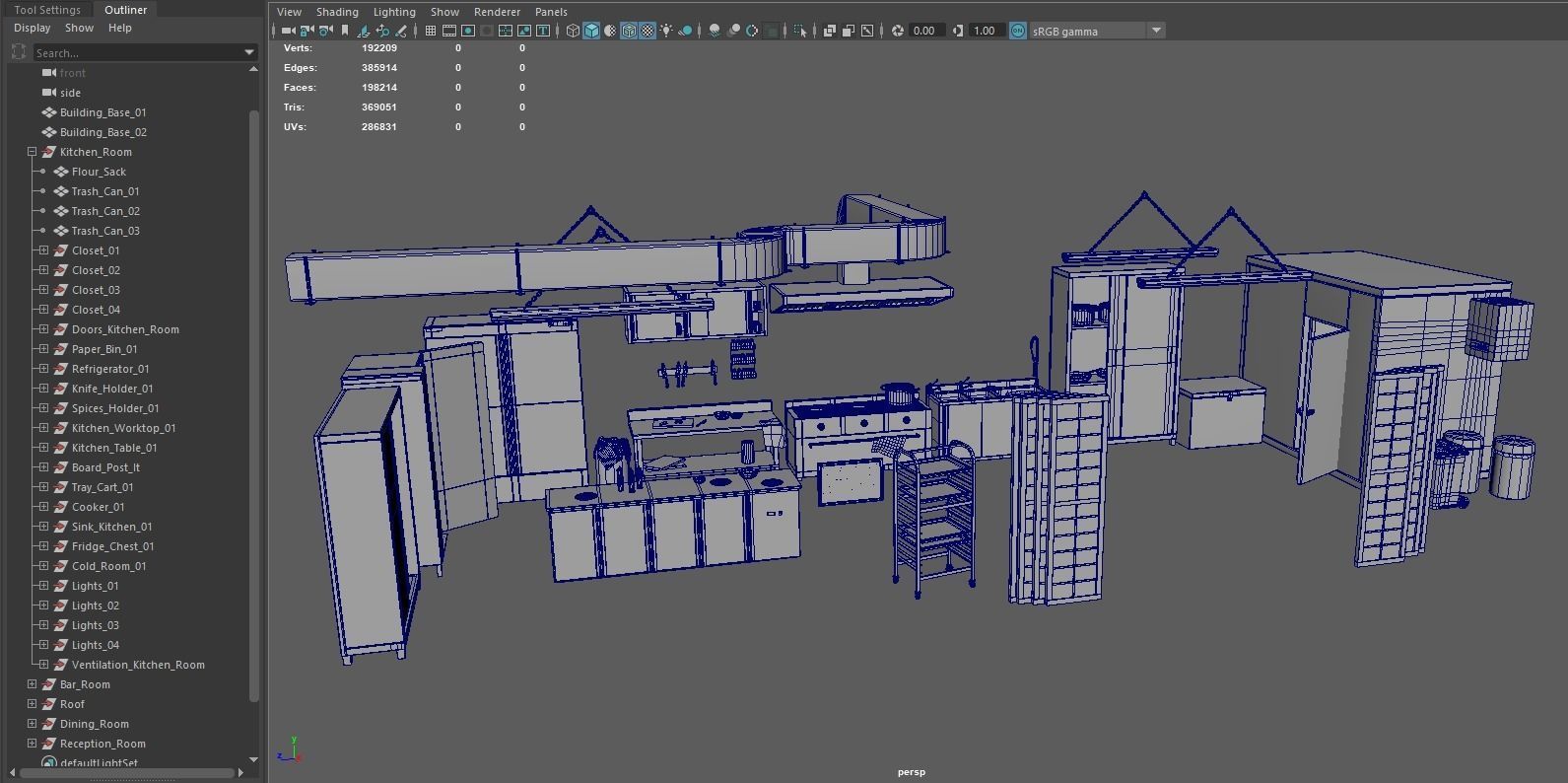This screenshot has width=1568, height=783.
Task: Toggle Use All Lights bulb icon
Action: click(666, 31)
